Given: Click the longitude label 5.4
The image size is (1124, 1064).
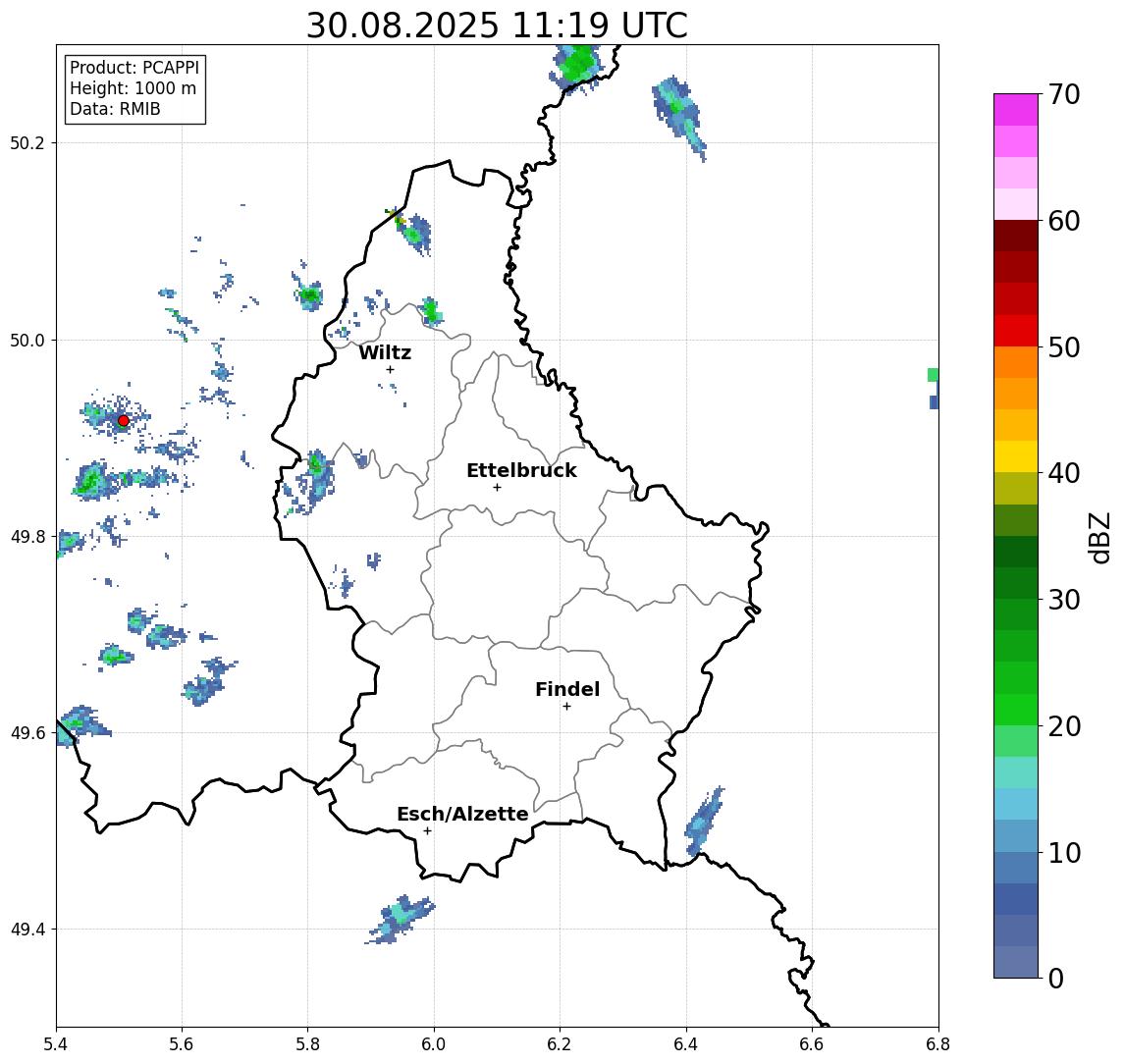Looking at the screenshot, I should tap(57, 1044).
